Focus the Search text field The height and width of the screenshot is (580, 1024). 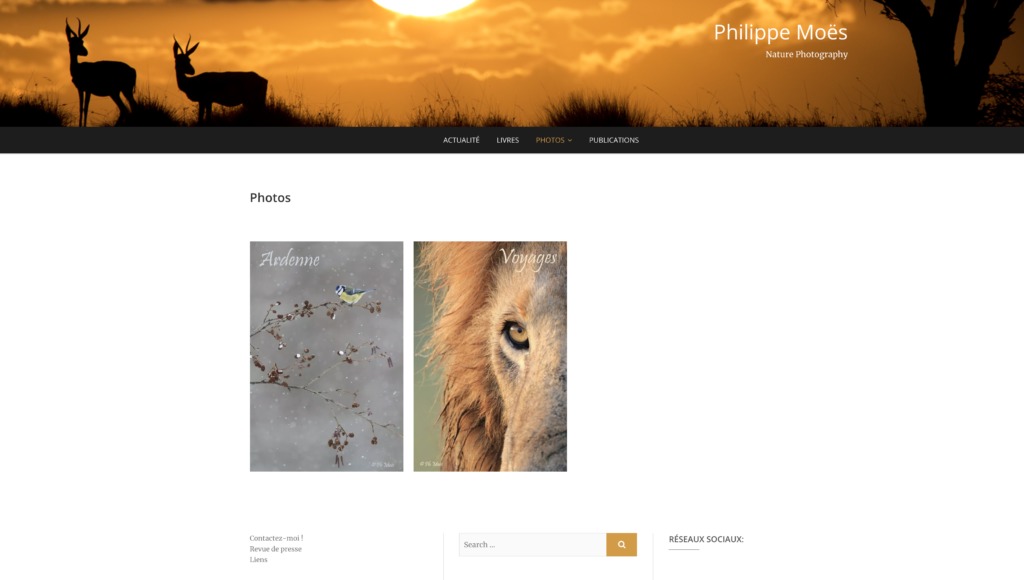pyautogui.click(x=532, y=544)
